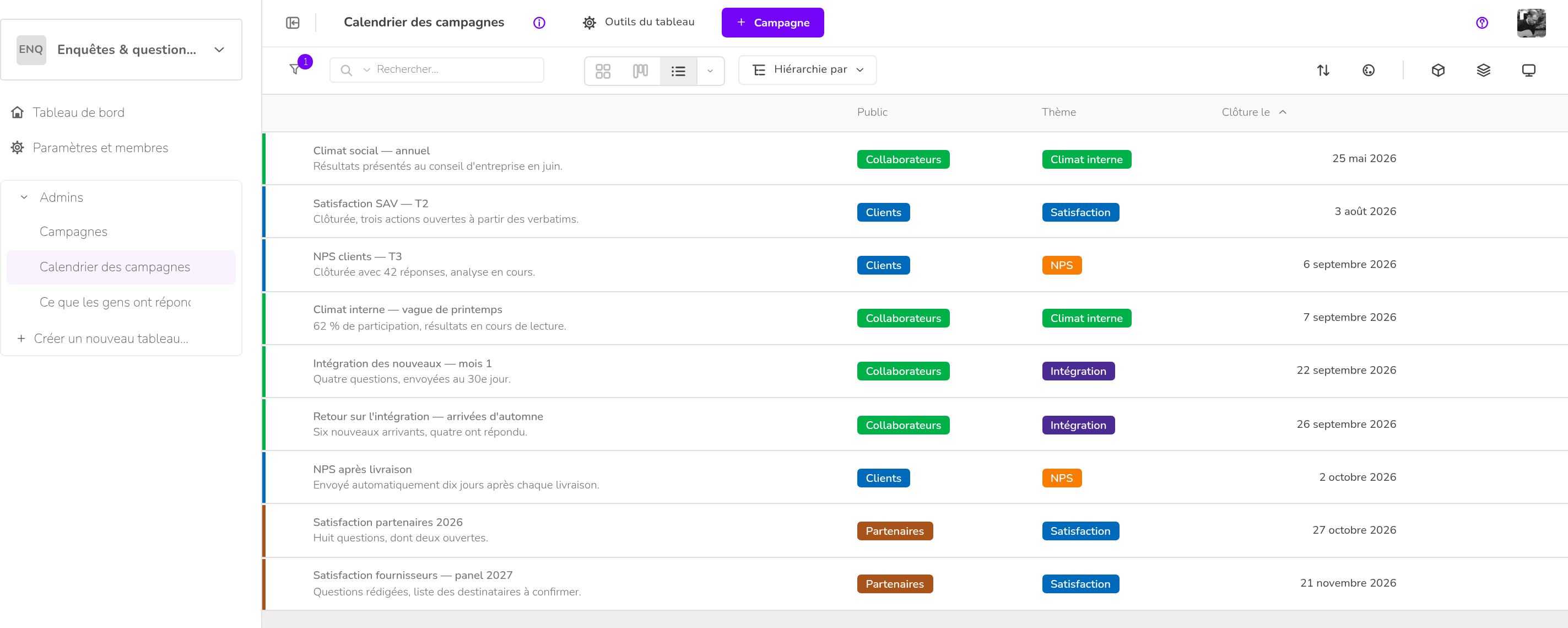Go to Tableau de bord
Viewport: 1568px width, 628px height.
pyautogui.click(x=78, y=112)
